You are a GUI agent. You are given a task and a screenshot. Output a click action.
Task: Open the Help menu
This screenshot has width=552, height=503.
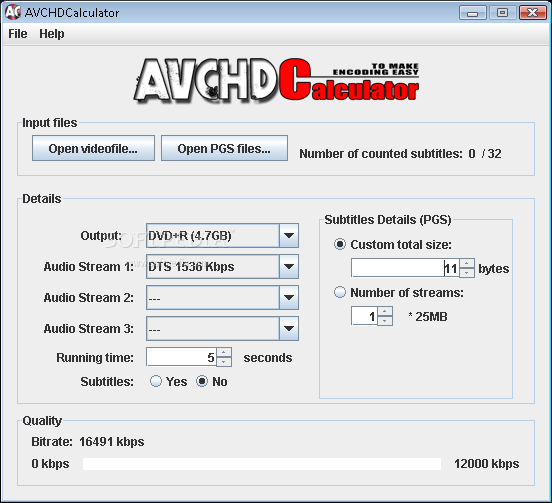click(52, 34)
